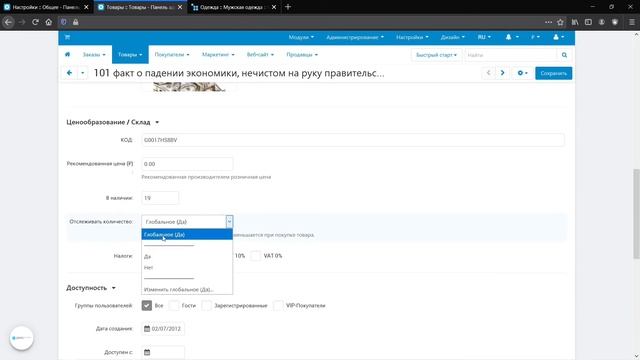Open the notifications bell menu
The height and width of the screenshot is (360, 640).
click(x=512, y=37)
